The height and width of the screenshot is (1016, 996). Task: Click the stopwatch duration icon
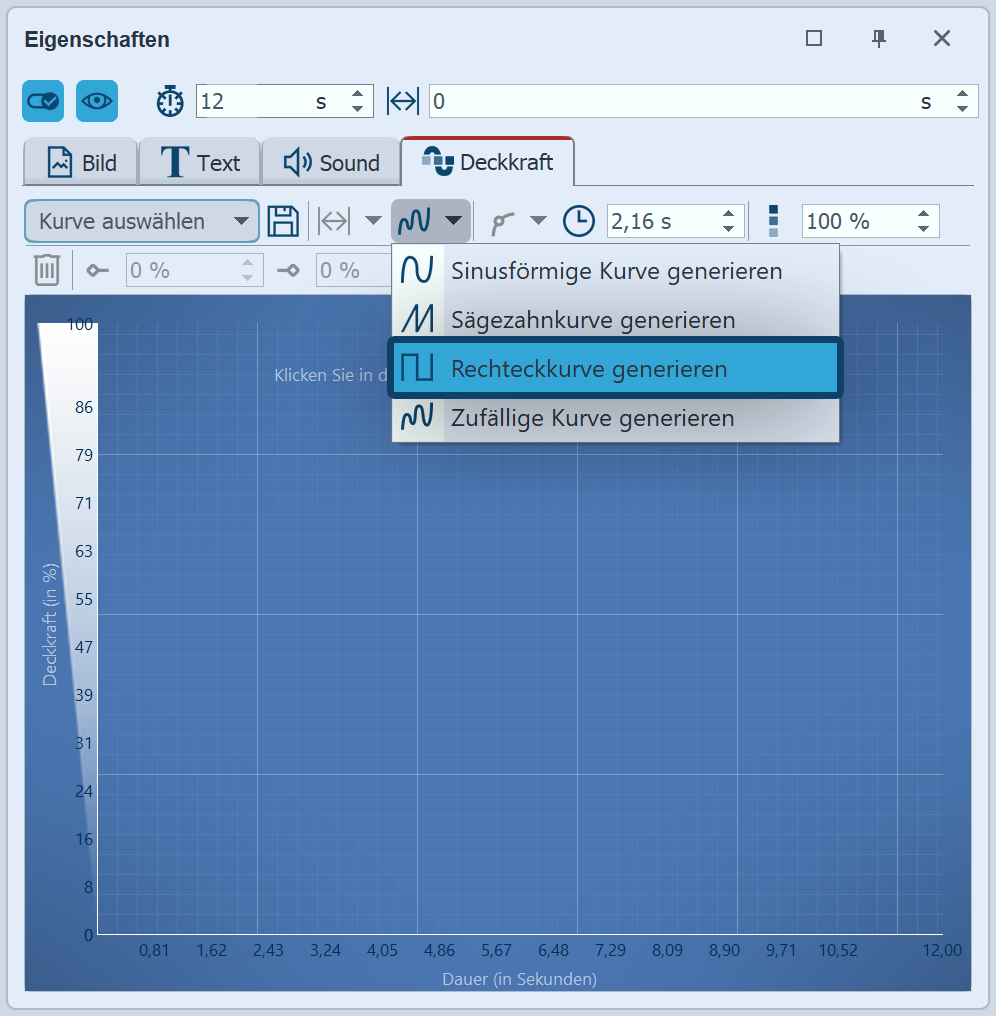click(170, 101)
